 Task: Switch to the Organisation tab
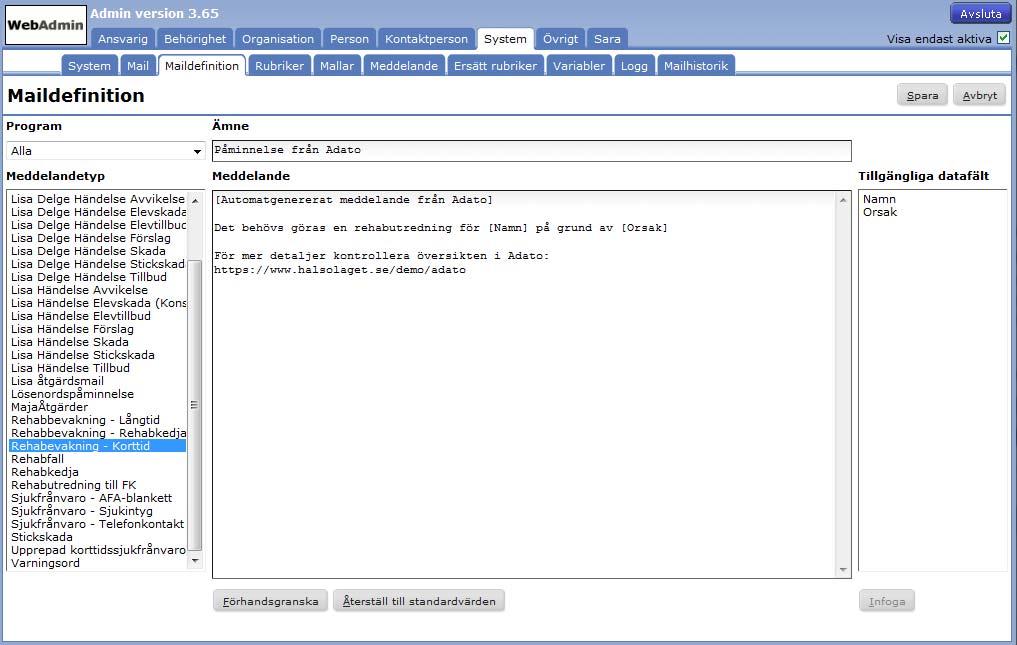pos(278,39)
